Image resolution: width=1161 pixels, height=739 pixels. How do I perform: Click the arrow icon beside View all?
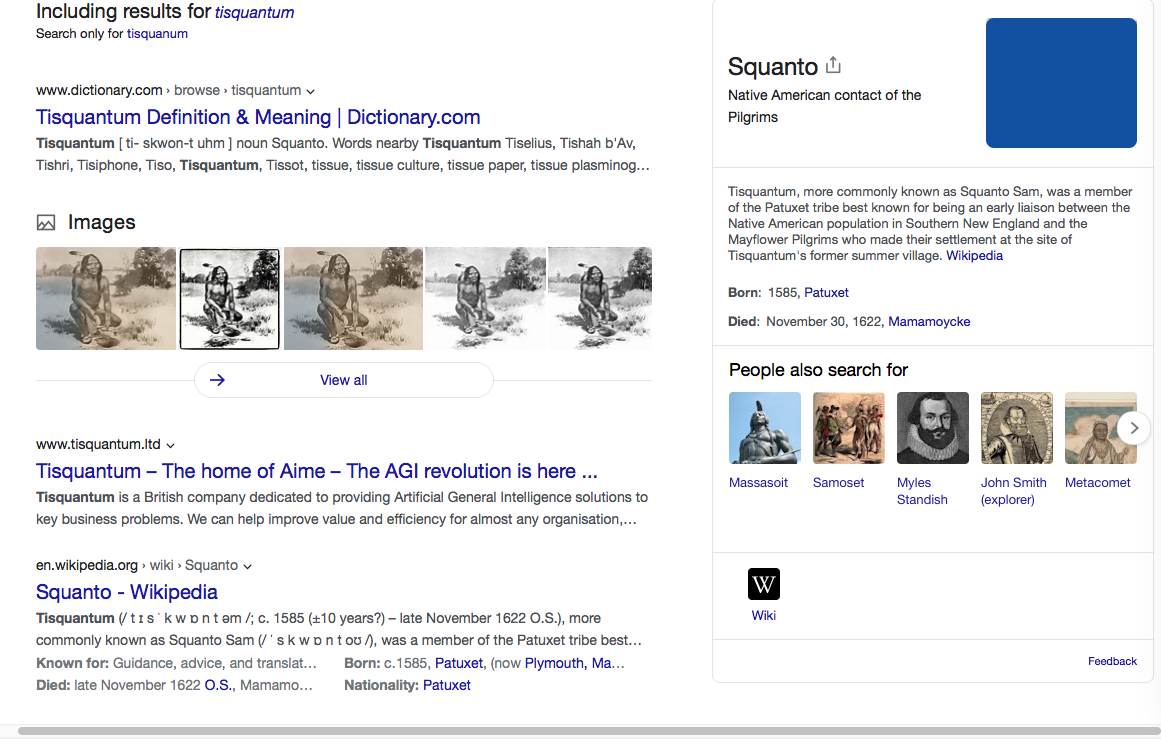(x=217, y=380)
